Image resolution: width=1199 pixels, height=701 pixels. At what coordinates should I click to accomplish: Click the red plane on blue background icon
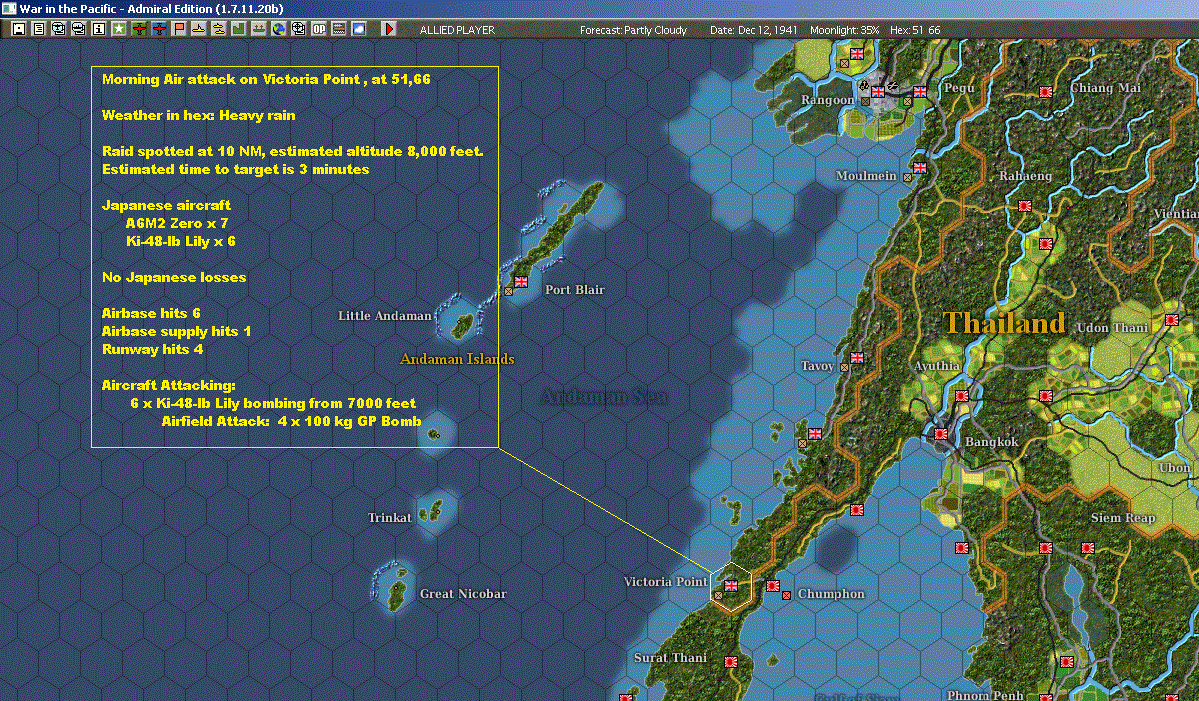159,29
